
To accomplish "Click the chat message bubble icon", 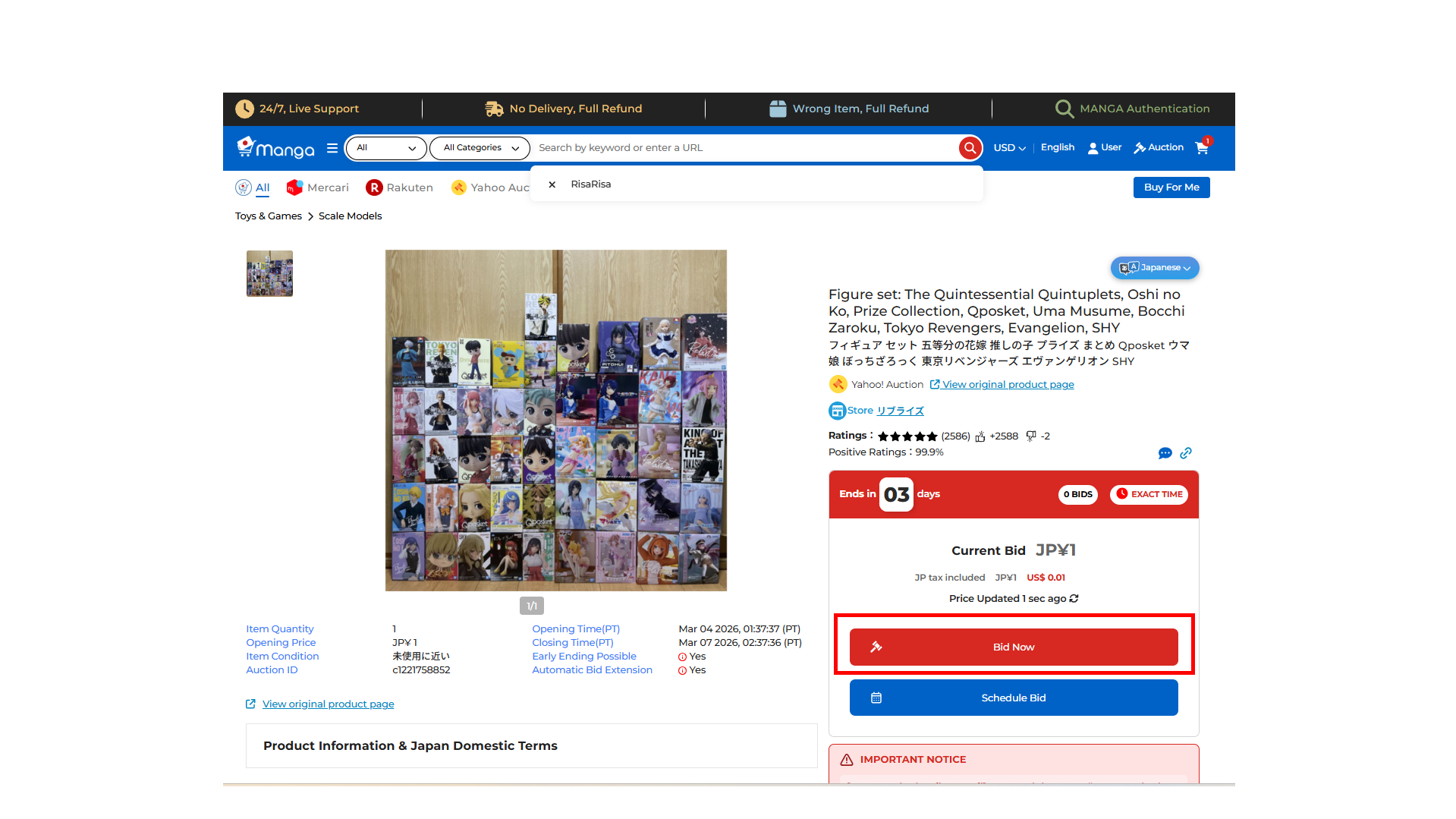I will click(1165, 453).
